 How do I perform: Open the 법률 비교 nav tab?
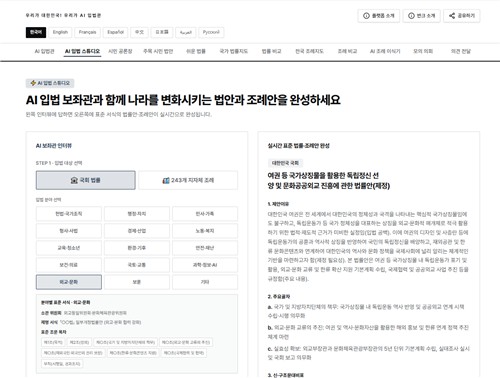(271, 51)
